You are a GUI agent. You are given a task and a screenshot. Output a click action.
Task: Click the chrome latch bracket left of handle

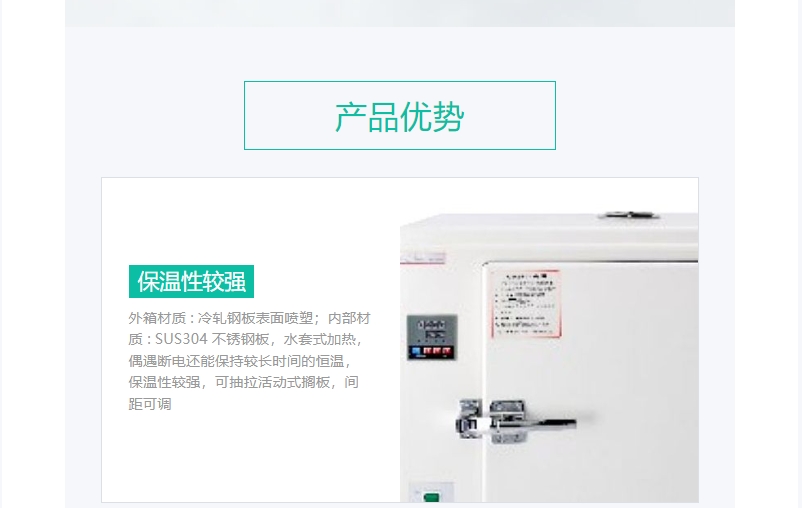coord(469,418)
